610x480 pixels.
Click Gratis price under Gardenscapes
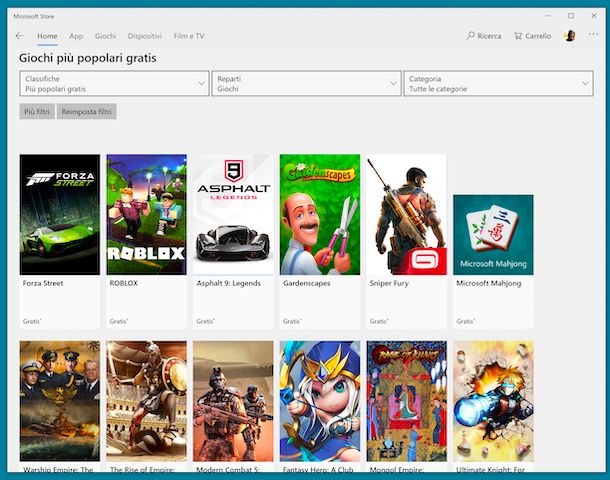coord(292,321)
